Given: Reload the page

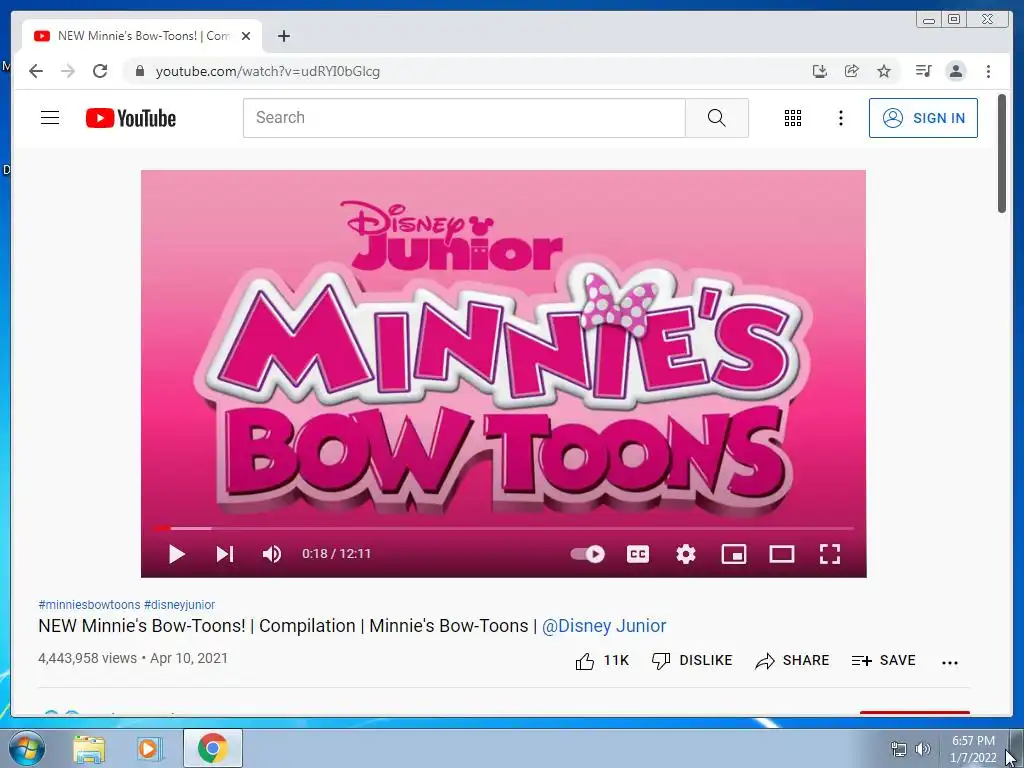Looking at the screenshot, I should [x=100, y=71].
